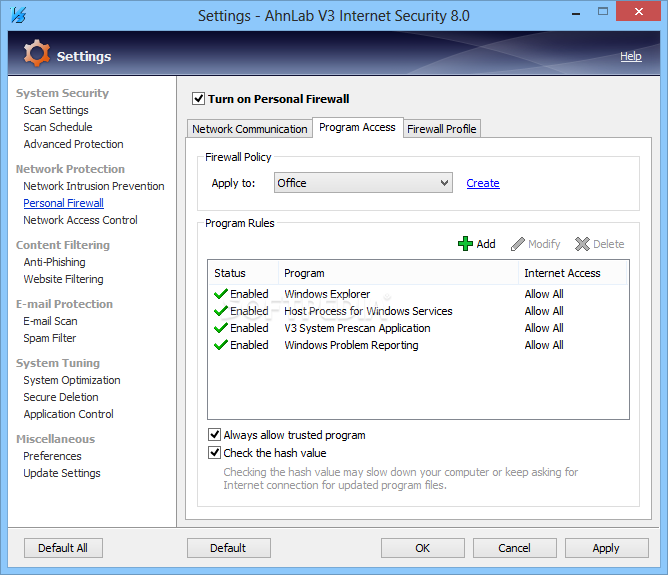Click the green plus Add icon

(465, 244)
